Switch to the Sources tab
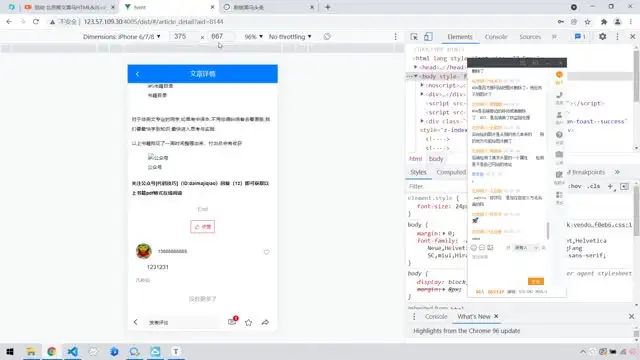 click(530, 37)
